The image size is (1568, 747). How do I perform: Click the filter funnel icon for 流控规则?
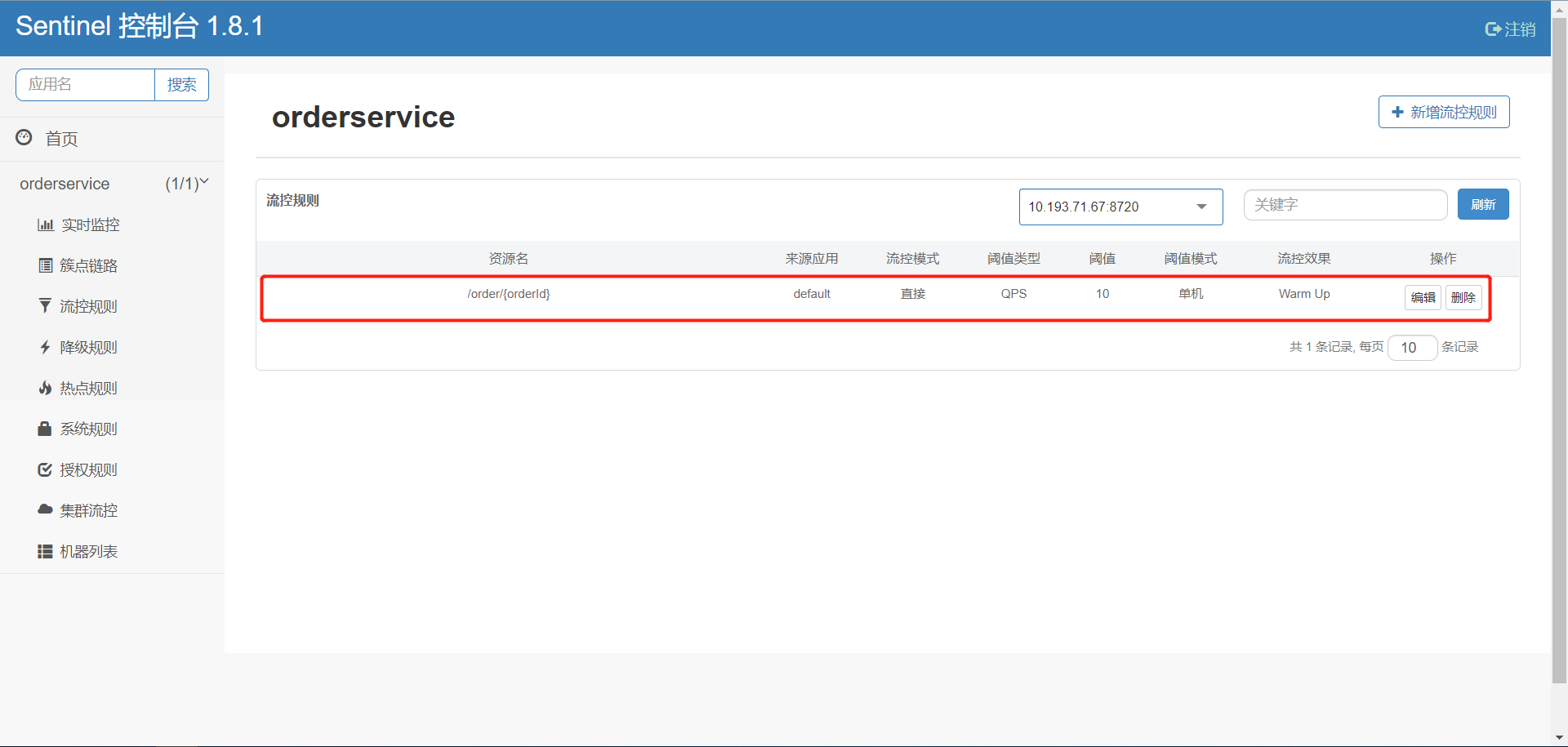pos(45,305)
